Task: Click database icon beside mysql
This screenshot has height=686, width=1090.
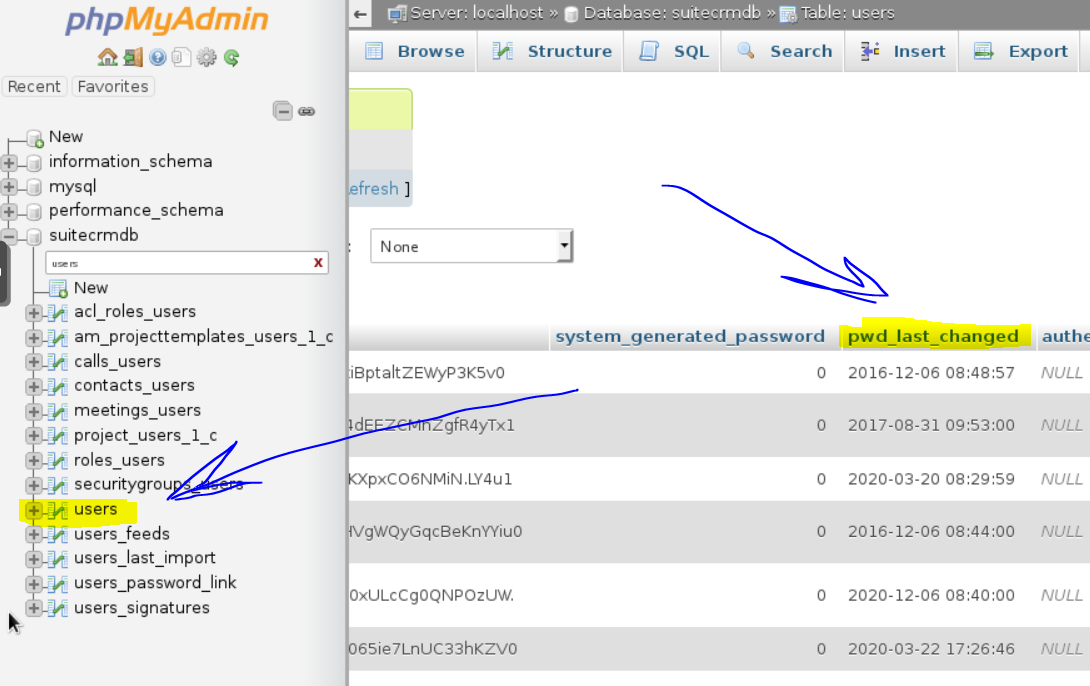Action: click(x=33, y=187)
